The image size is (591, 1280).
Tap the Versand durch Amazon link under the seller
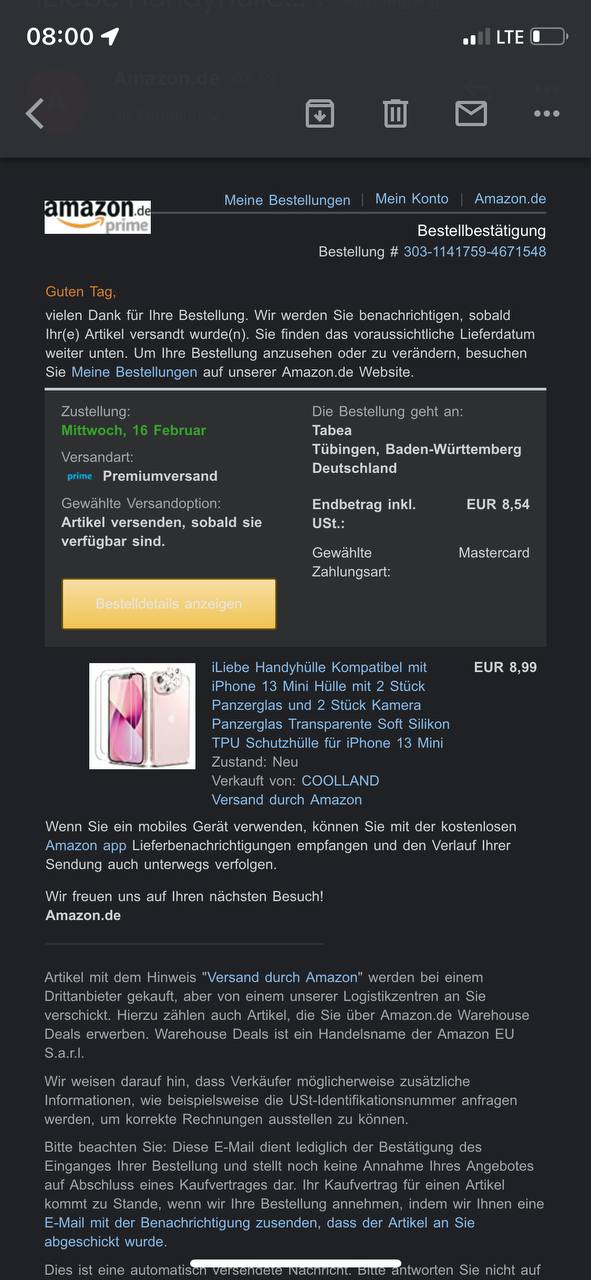[x=287, y=799]
